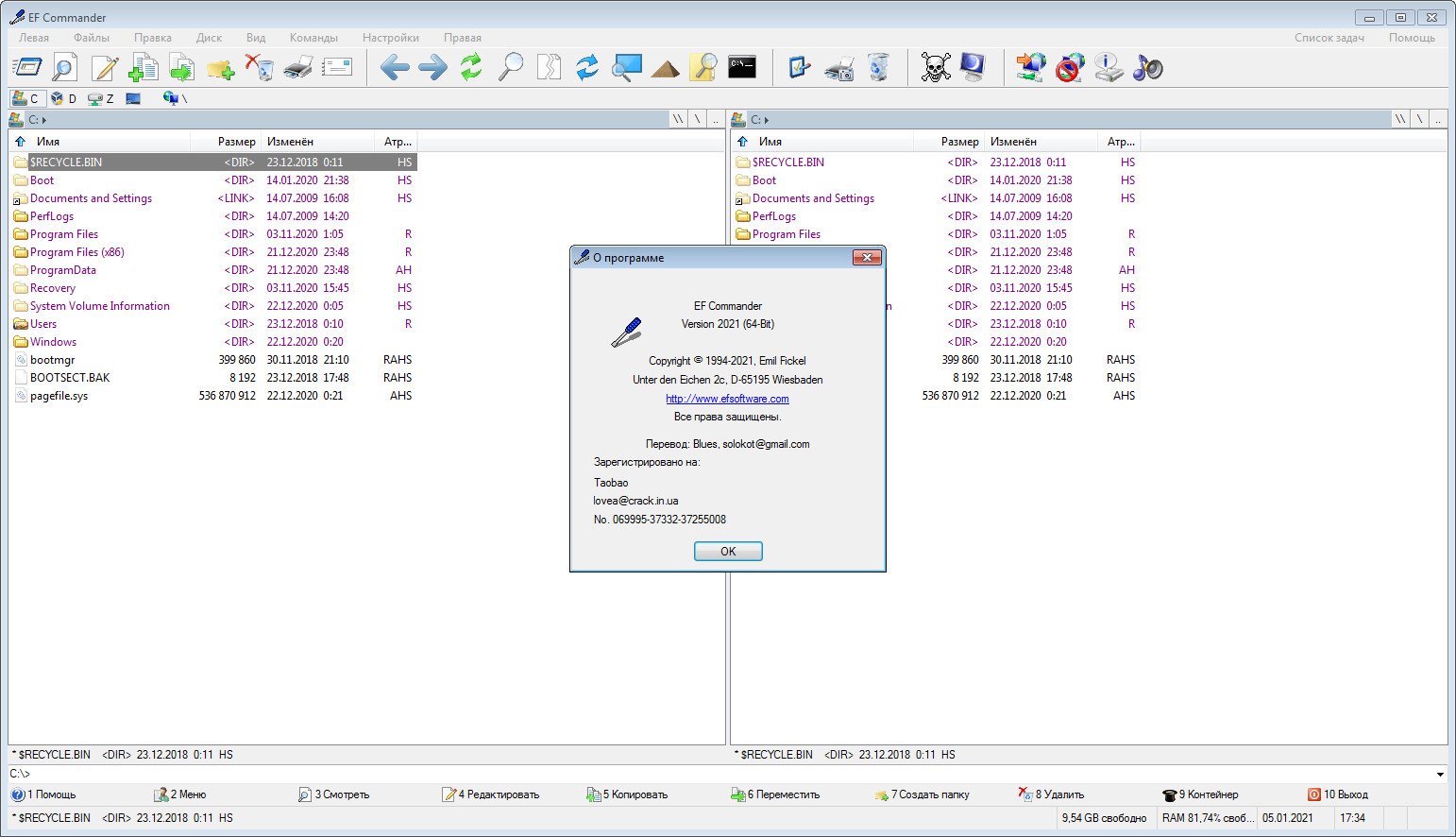
Task: Go back with the left arrow icon
Action: tap(395, 67)
